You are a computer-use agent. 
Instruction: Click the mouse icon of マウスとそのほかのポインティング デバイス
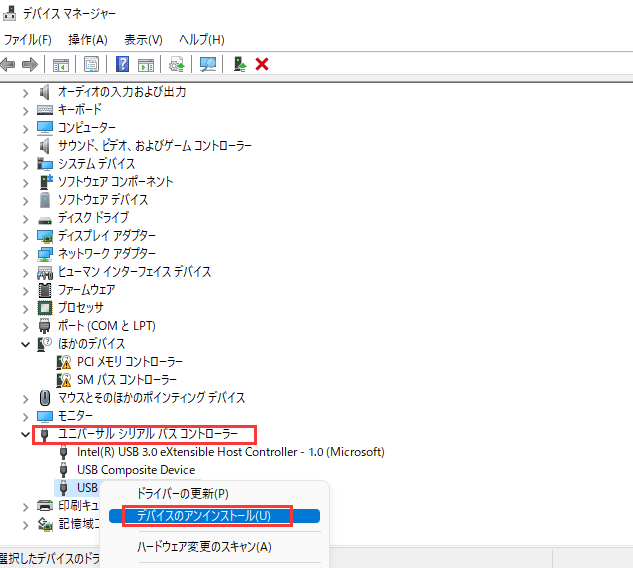tap(45, 398)
